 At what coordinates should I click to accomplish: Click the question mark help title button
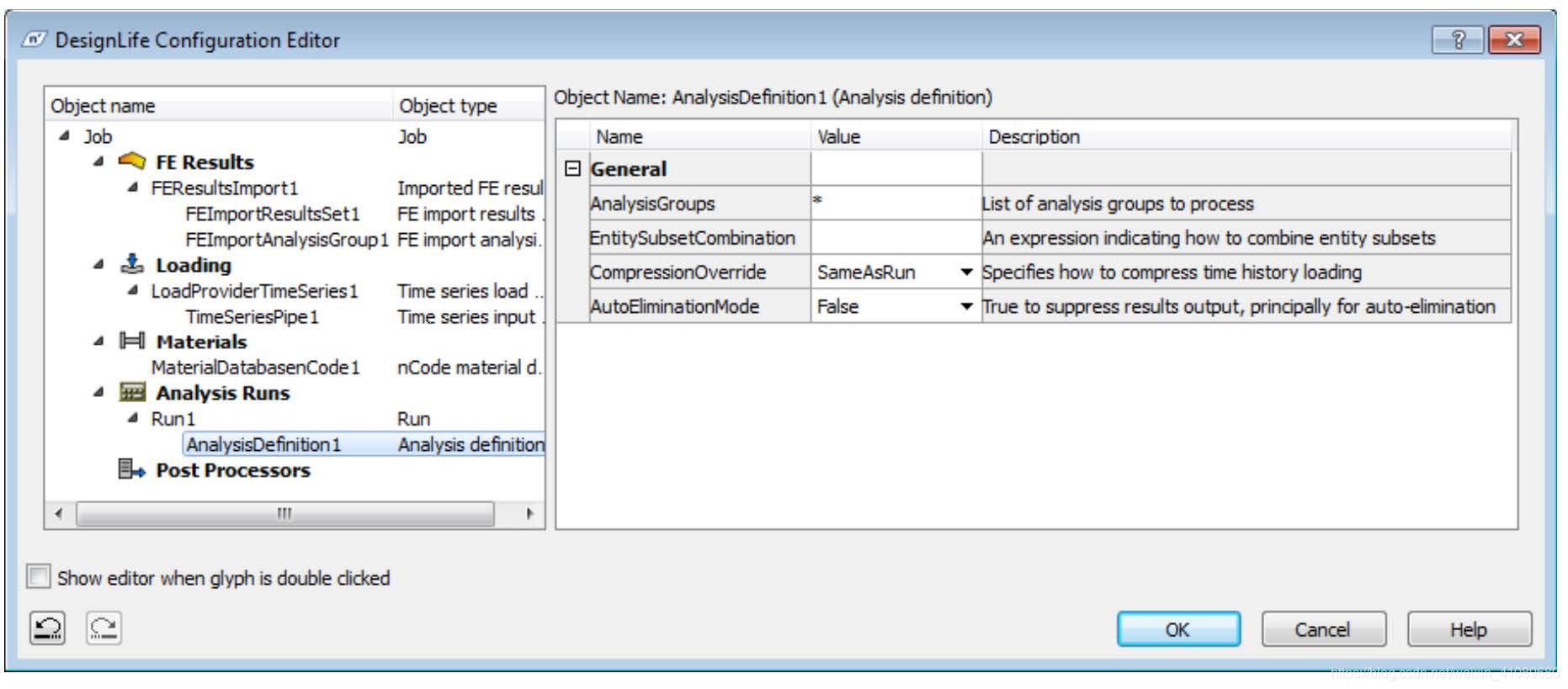(x=1458, y=40)
